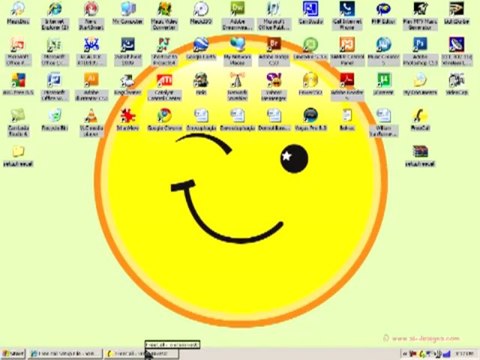Launch the CamStudio shortcut

tap(310, 13)
